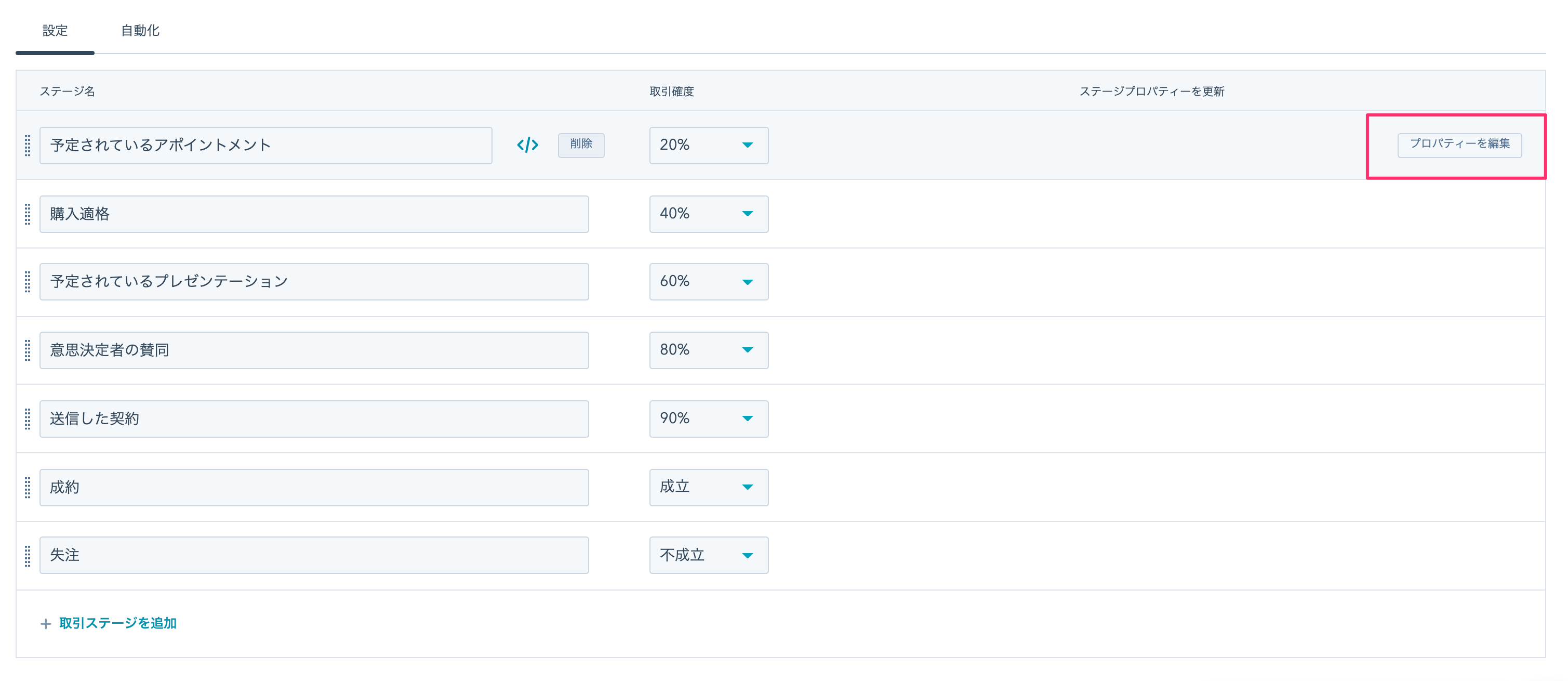This screenshot has width=1568, height=681.
Task: Click drag handle of 予定されているプレゼンテーション row
Action: [28, 282]
